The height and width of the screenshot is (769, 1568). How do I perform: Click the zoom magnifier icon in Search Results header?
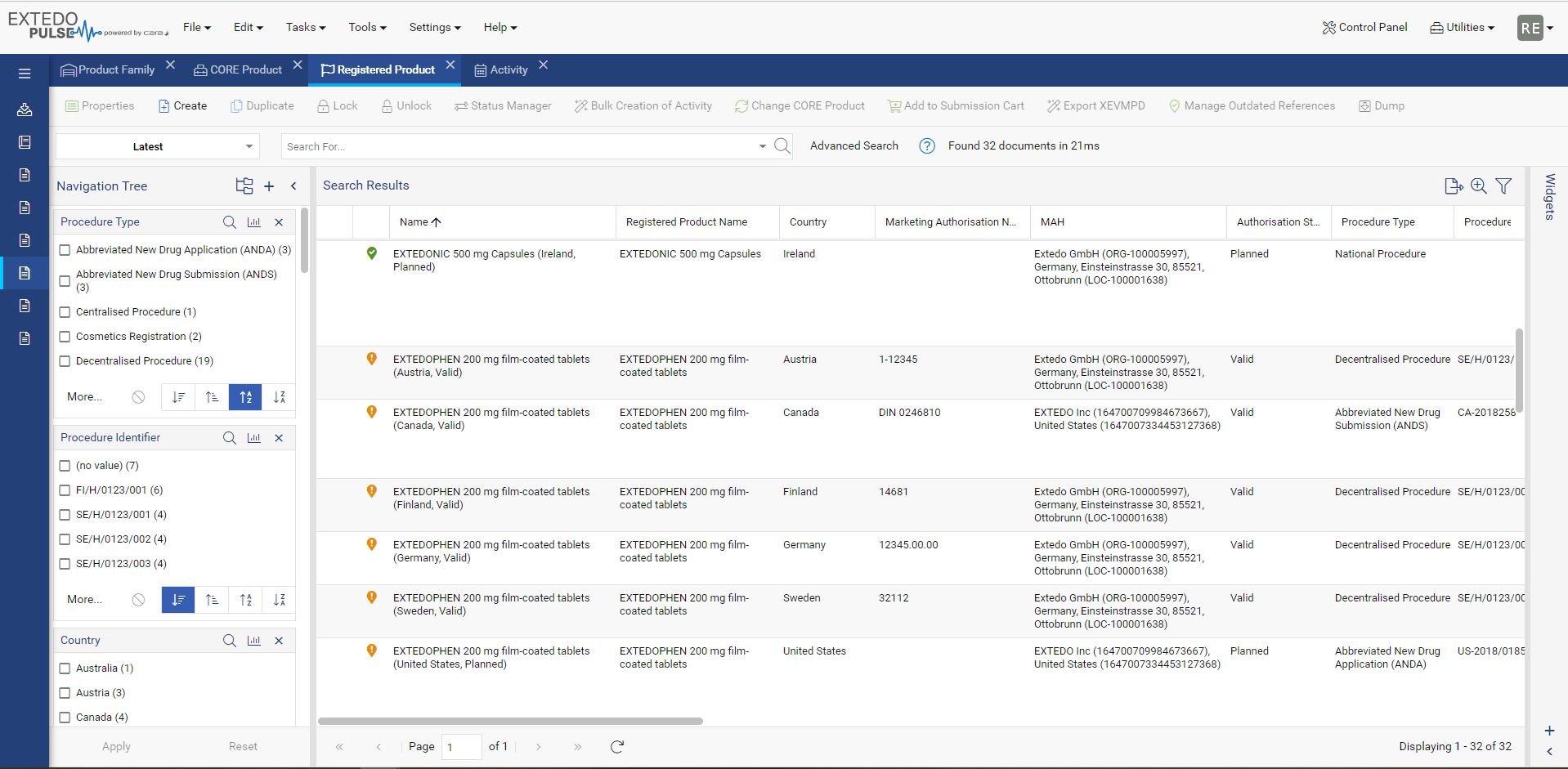point(1479,186)
